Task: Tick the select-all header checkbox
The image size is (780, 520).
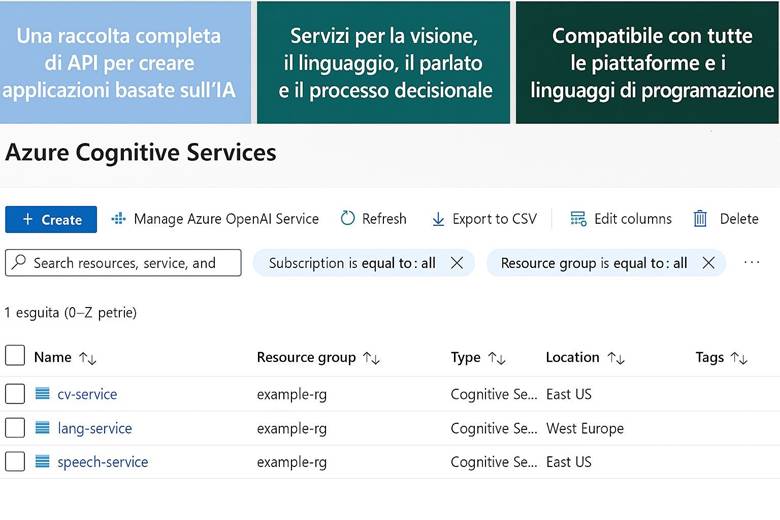Action: point(15,356)
